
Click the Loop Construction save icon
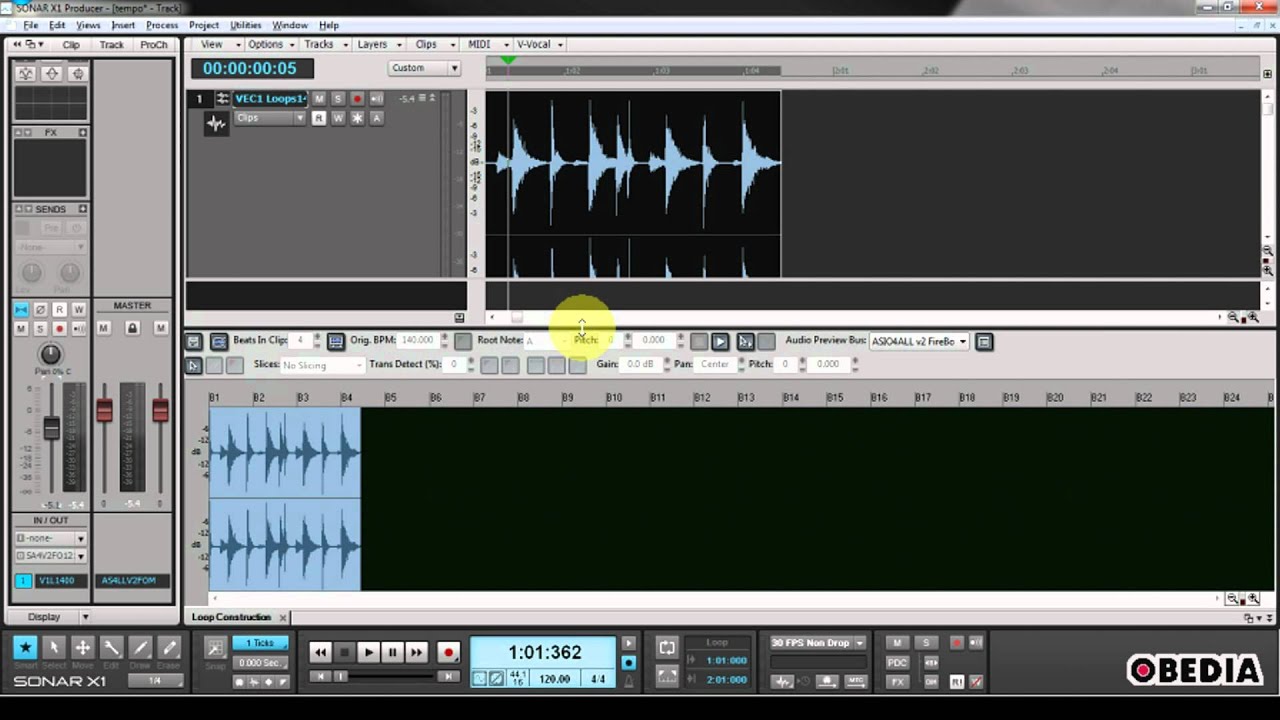[x=194, y=341]
